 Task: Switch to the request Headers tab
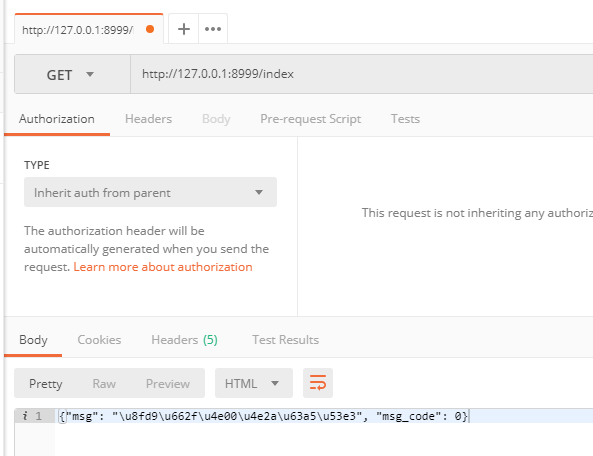pos(148,119)
